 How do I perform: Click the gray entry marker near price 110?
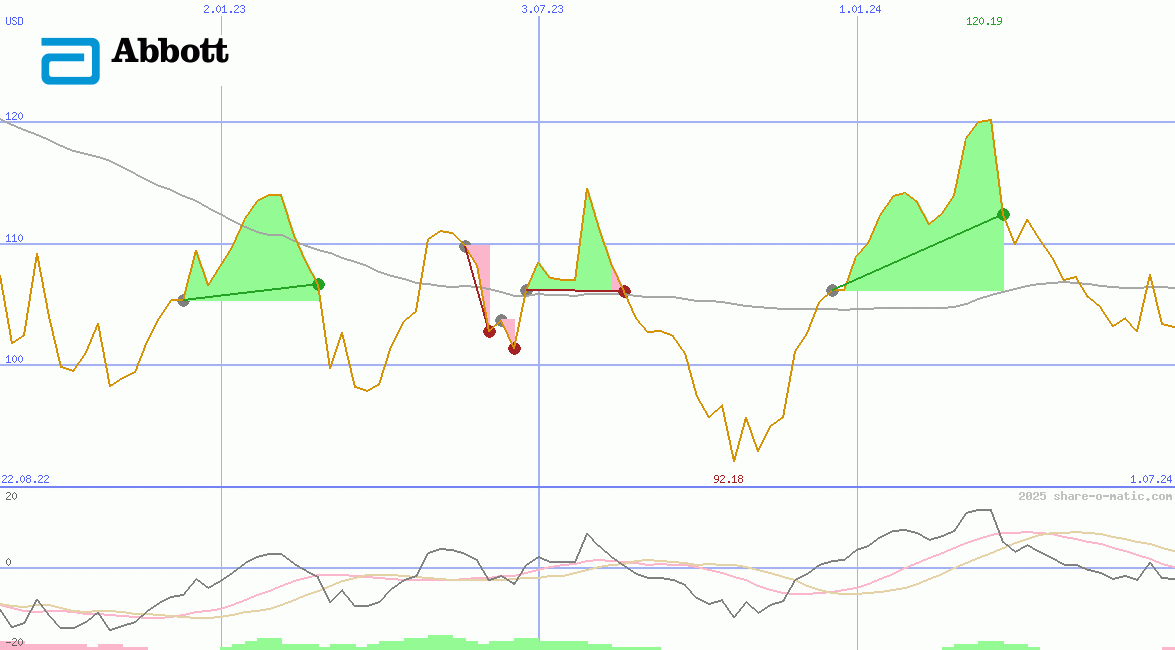[x=465, y=246]
